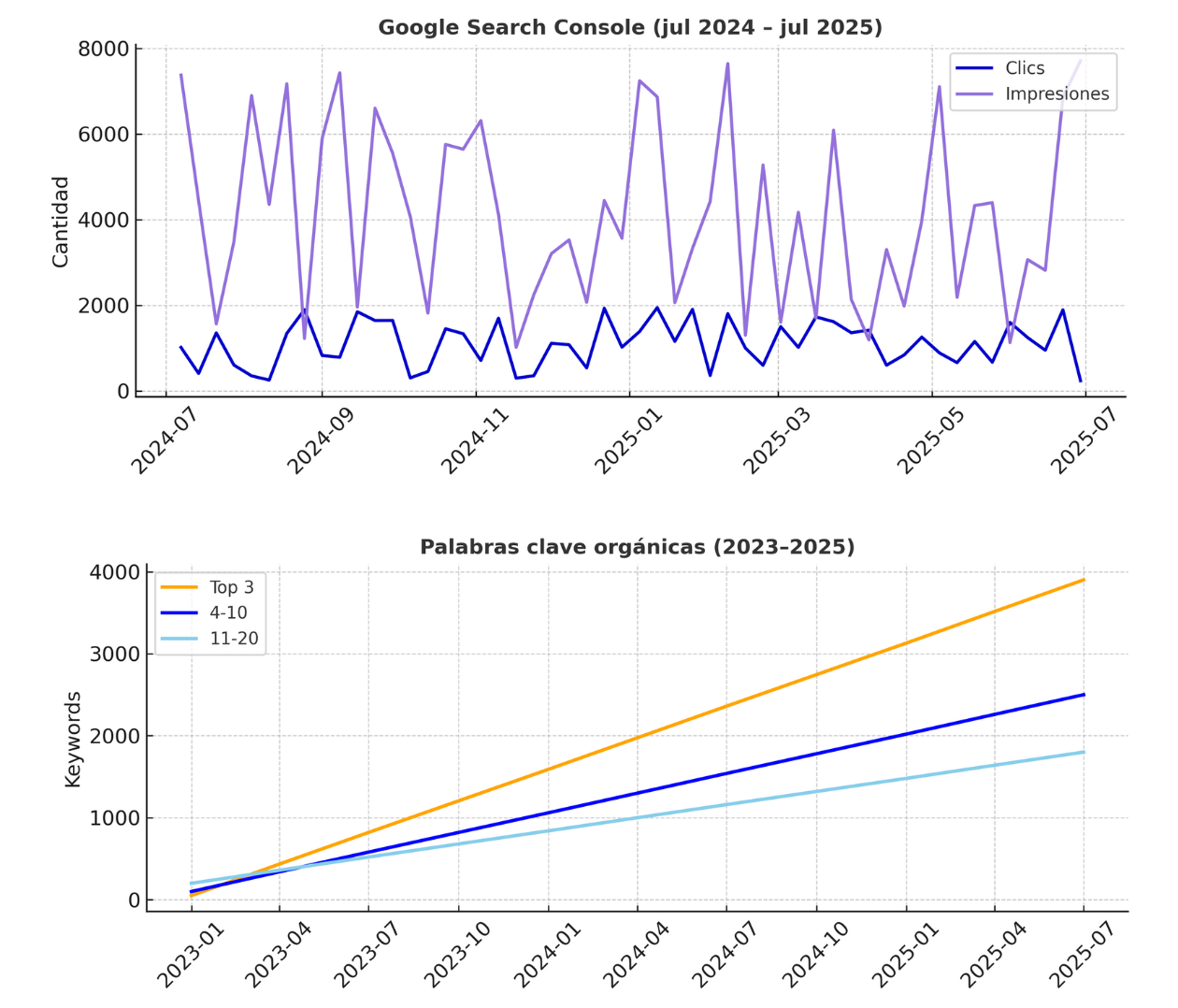Select the 11-20 legend label
The height and width of the screenshot is (1008, 1178).
point(234,639)
